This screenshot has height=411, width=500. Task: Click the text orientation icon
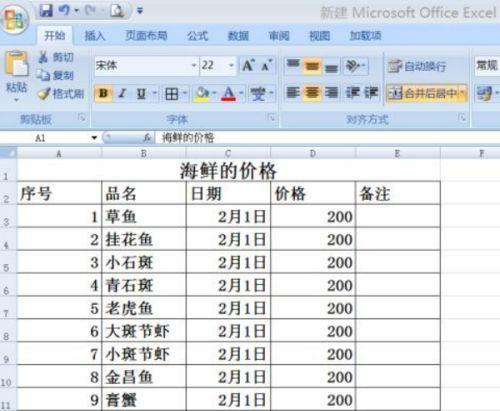coord(353,66)
